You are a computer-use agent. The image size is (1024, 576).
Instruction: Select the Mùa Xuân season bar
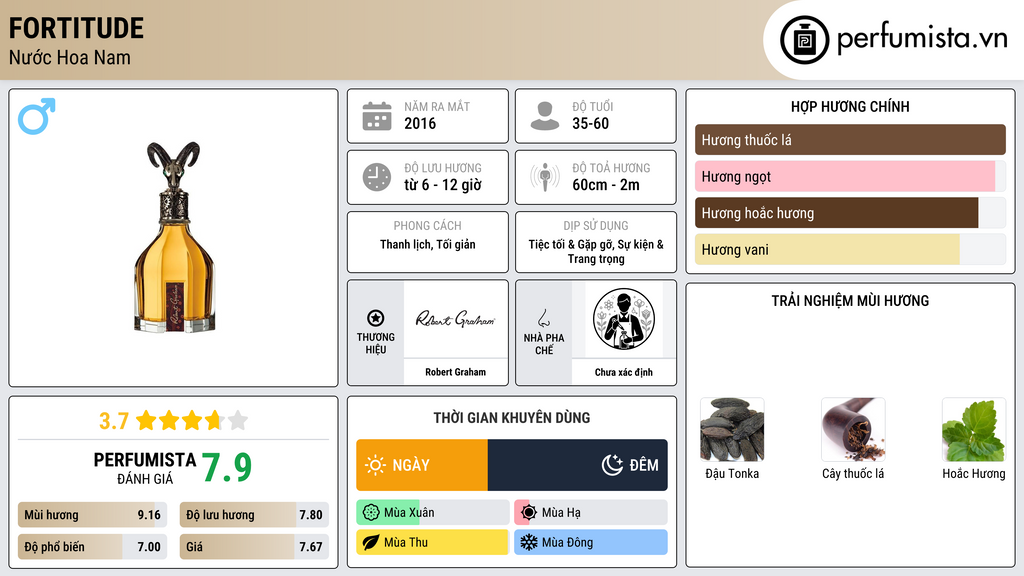432,513
